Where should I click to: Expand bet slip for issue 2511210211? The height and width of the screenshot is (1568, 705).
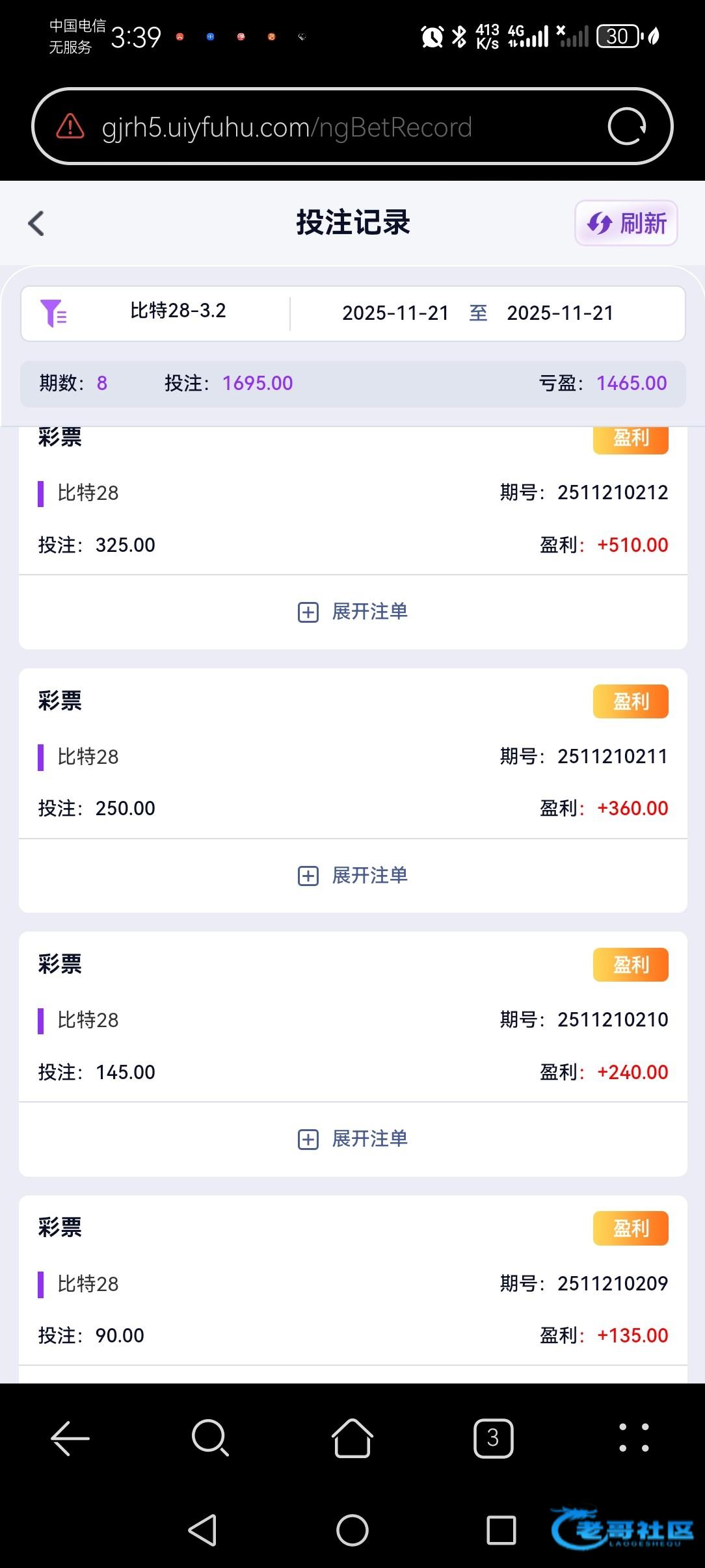352,876
